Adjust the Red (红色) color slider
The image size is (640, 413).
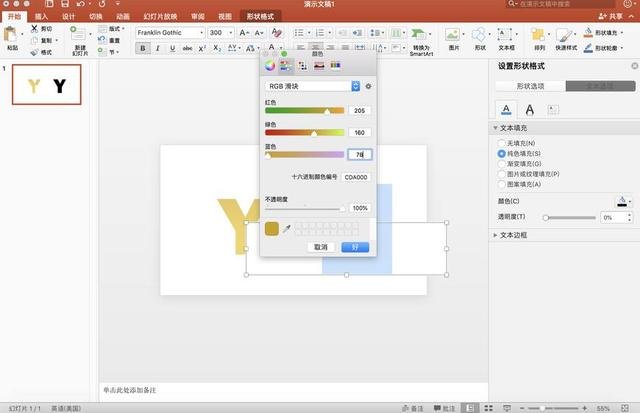click(x=304, y=111)
